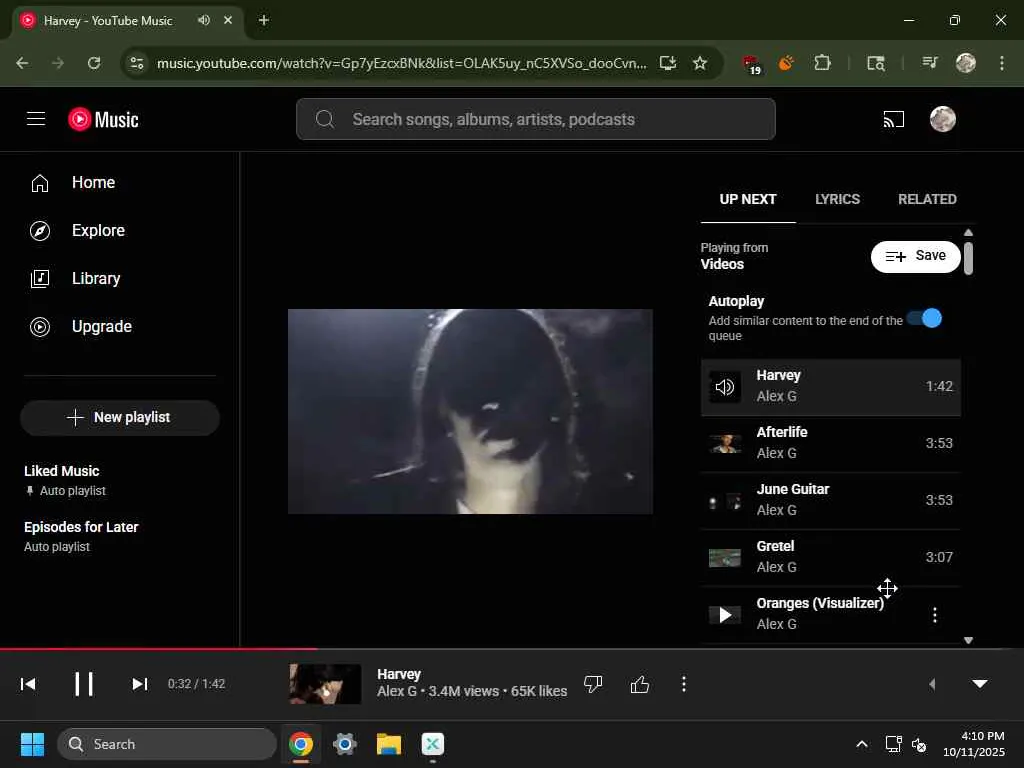Skip to the next track
The height and width of the screenshot is (768, 1024).
pyautogui.click(x=140, y=684)
